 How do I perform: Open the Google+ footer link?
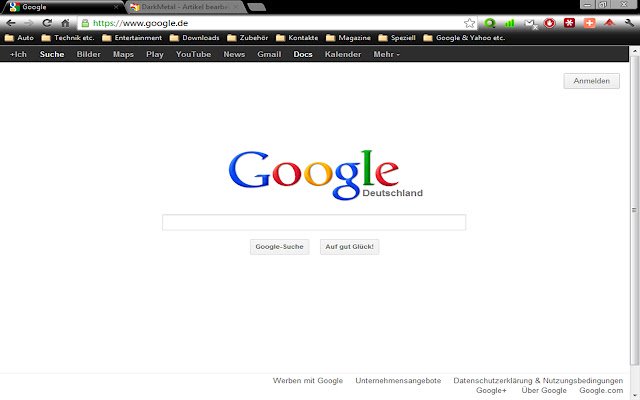tap(491, 391)
